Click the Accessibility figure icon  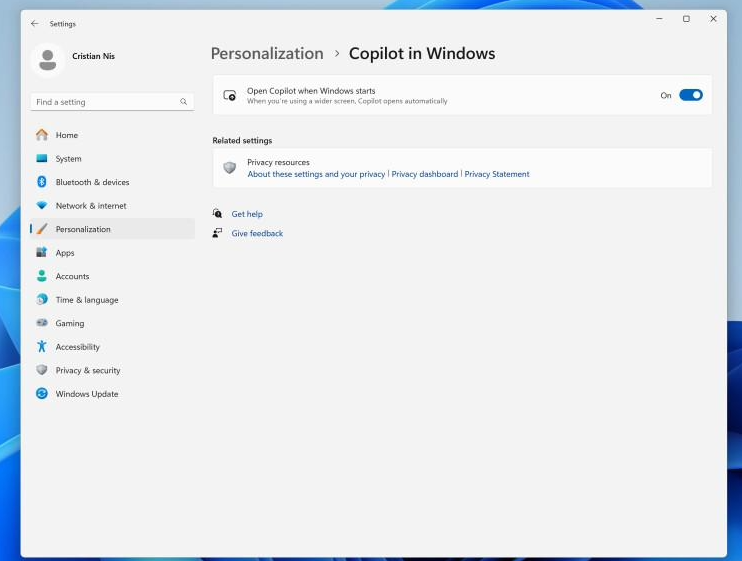(x=42, y=347)
